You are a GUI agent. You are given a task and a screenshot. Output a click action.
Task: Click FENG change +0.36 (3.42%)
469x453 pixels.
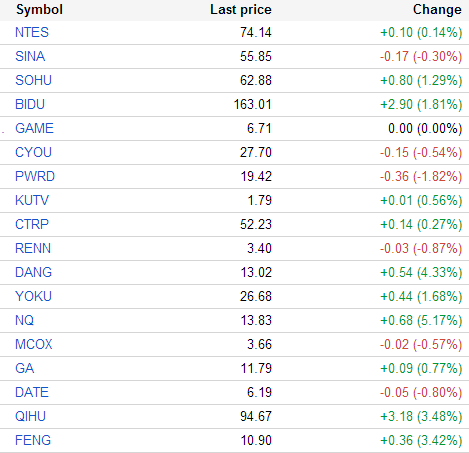click(x=421, y=440)
